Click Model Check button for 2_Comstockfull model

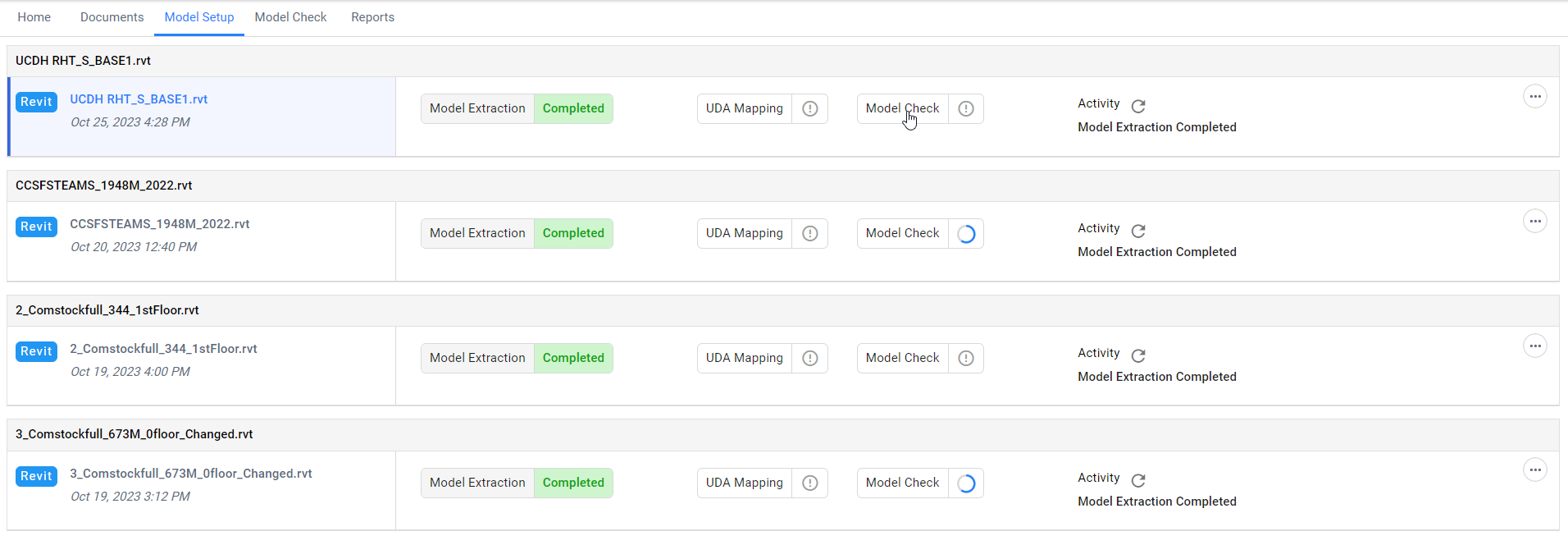pos(902,358)
